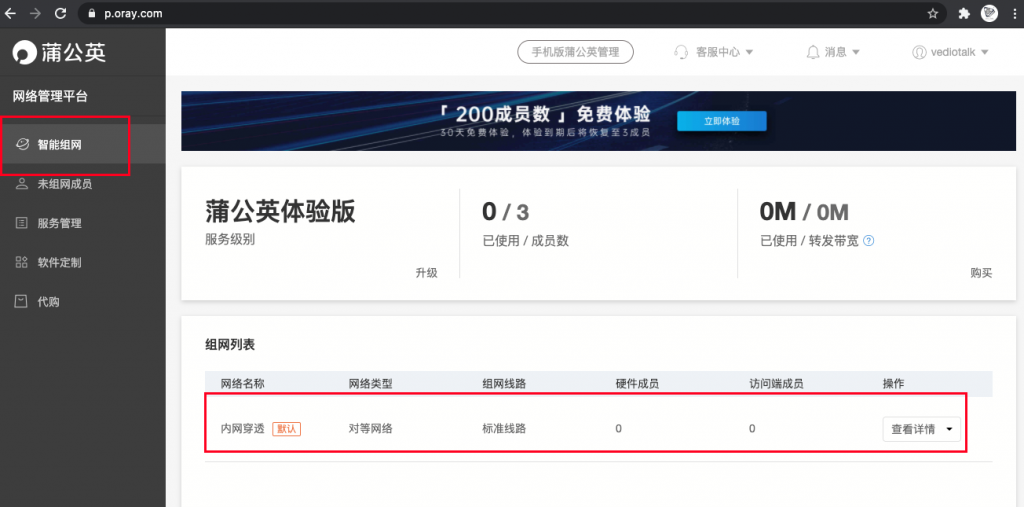Select 智能组网 in the sidebar menu

[x=82, y=144]
